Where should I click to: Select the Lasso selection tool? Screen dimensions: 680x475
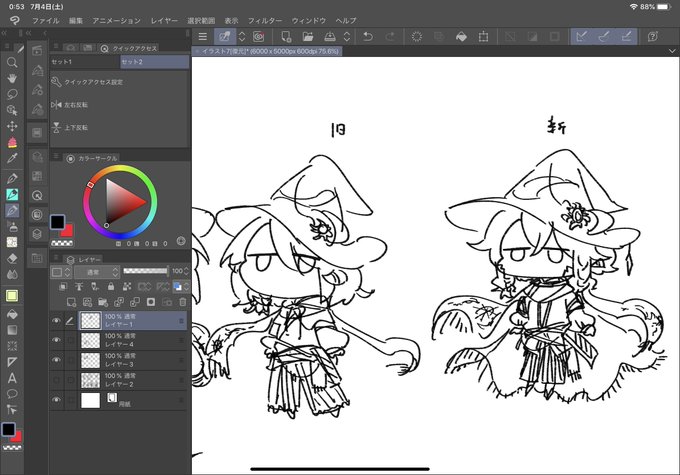tap(12, 94)
